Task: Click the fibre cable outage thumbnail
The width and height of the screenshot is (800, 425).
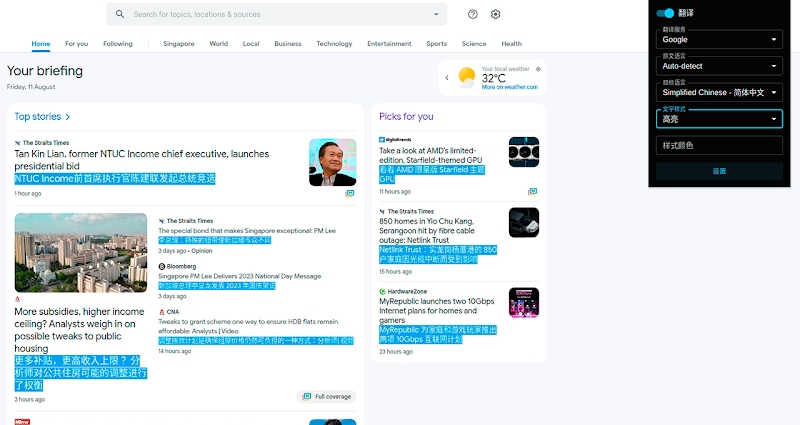Action: click(x=524, y=222)
